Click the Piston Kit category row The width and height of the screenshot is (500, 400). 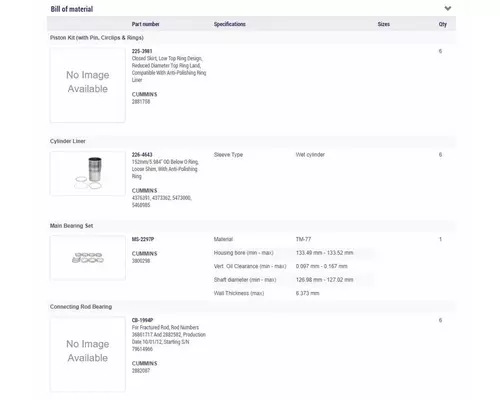click(252, 38)
